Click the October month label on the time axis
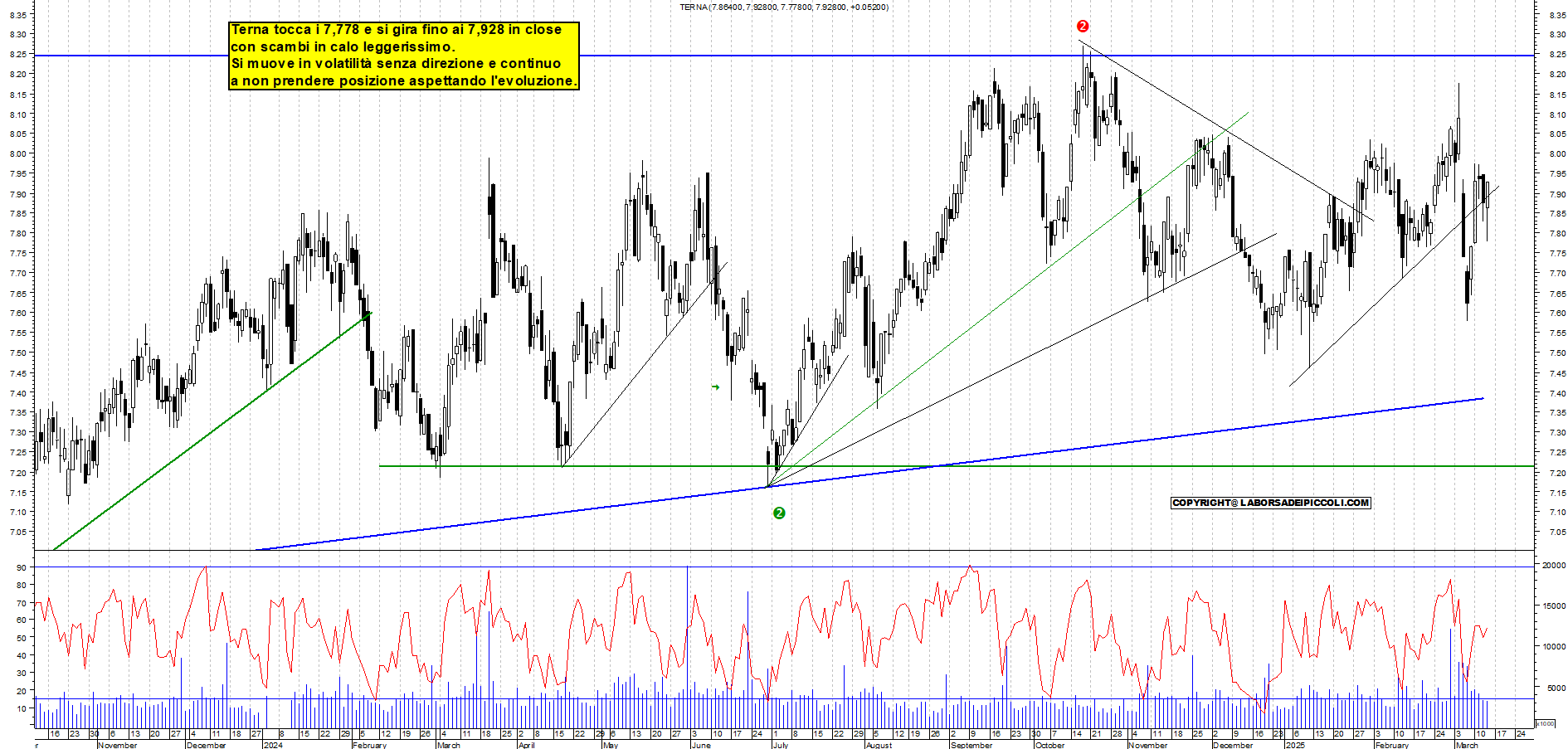The height and width of the screenshot is (749, 1568). click(1049, 745)
